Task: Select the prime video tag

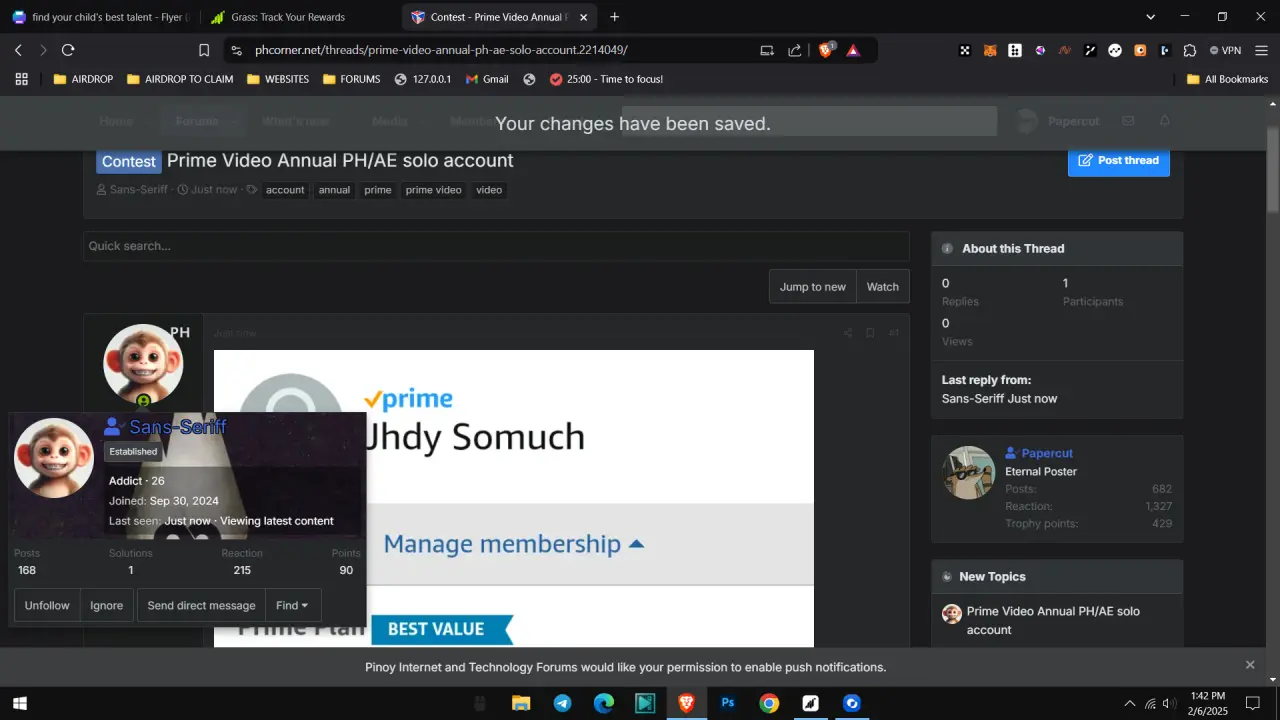Action: click(x=433, y=190)
